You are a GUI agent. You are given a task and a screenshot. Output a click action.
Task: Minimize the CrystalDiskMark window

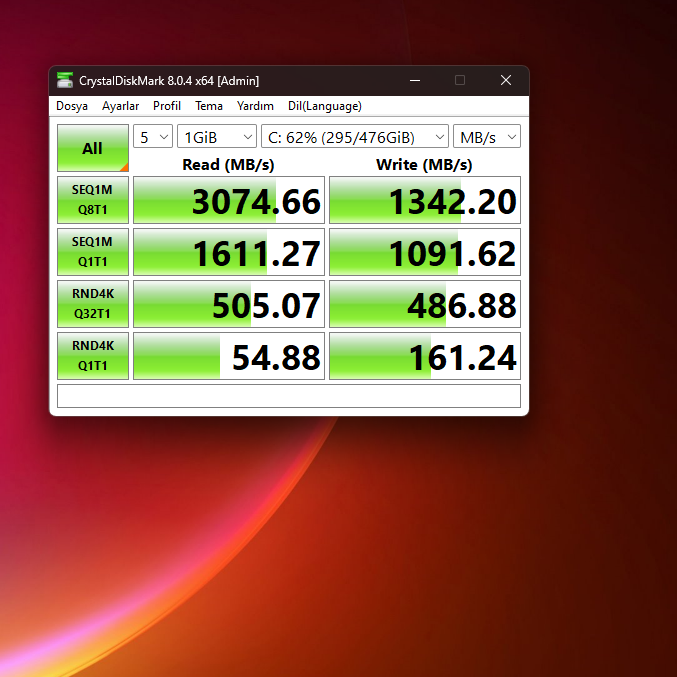point(415,80)
